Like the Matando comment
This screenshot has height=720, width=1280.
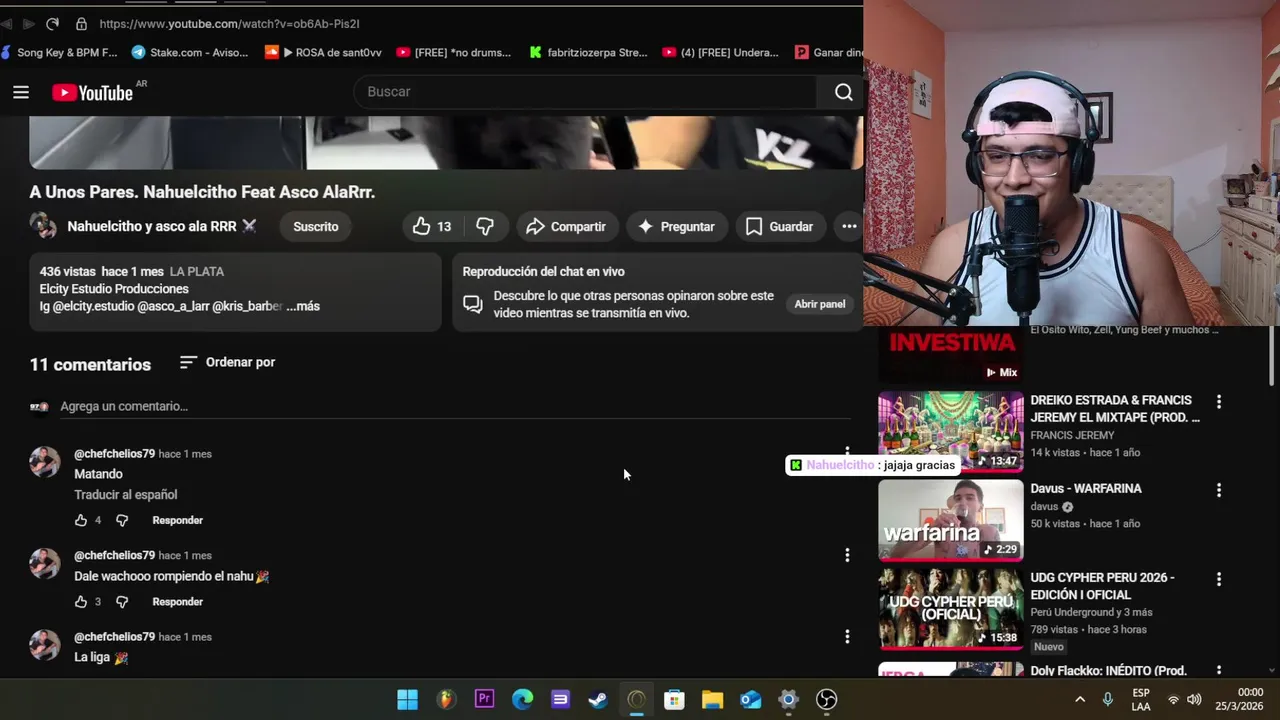[x=81, y=520]
